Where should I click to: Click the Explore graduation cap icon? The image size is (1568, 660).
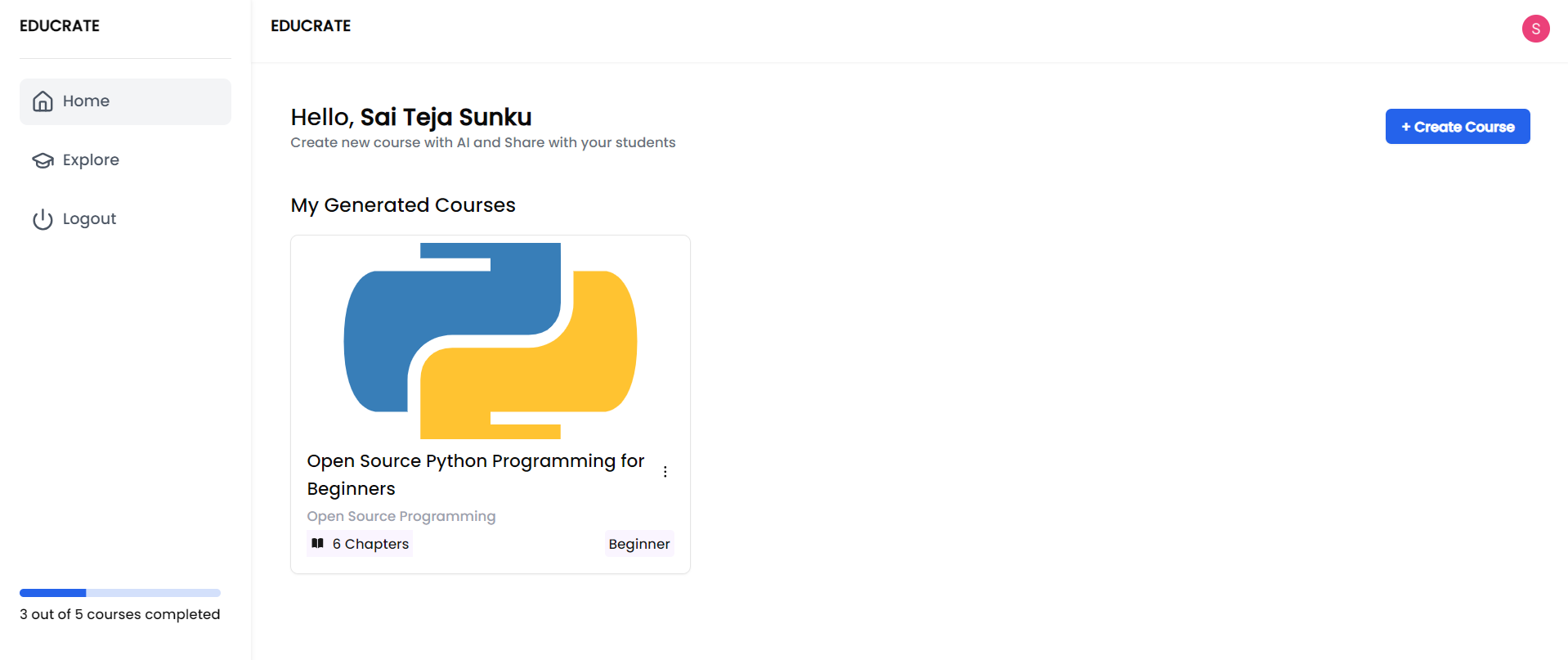point(43,160)
